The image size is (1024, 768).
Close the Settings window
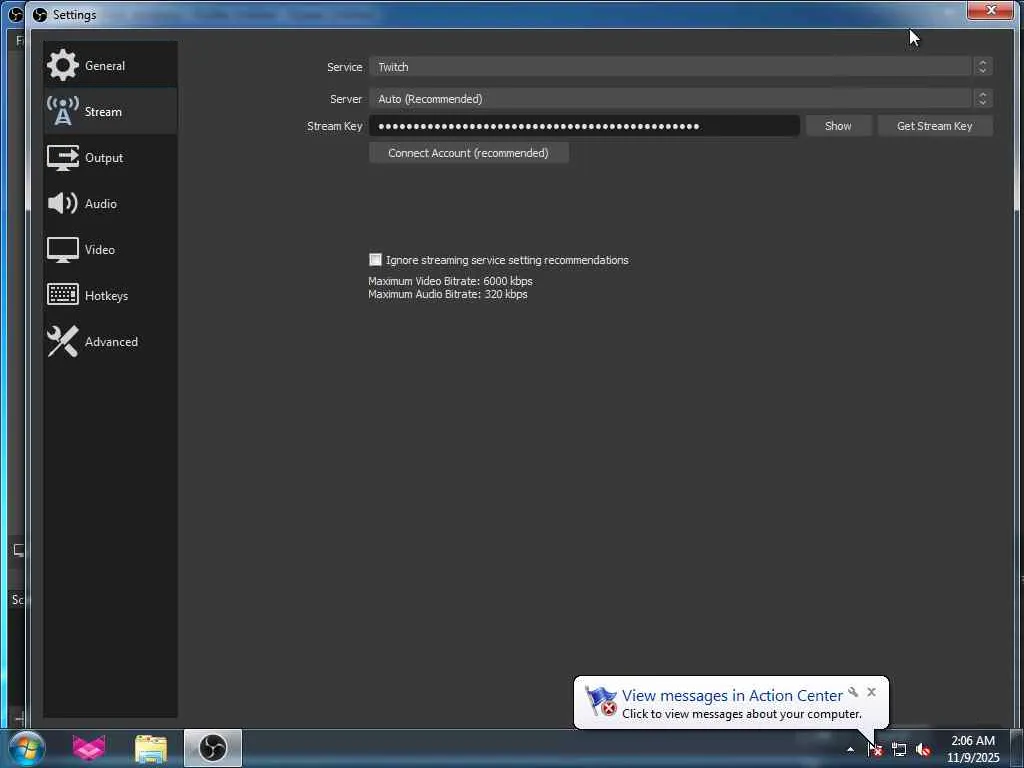click(990, 10)
